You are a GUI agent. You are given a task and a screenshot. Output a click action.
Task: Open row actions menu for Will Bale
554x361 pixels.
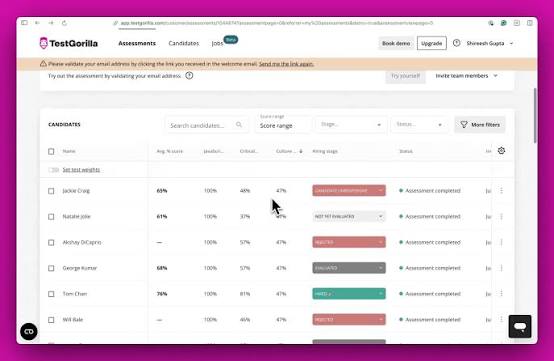(x=501, y=319)
